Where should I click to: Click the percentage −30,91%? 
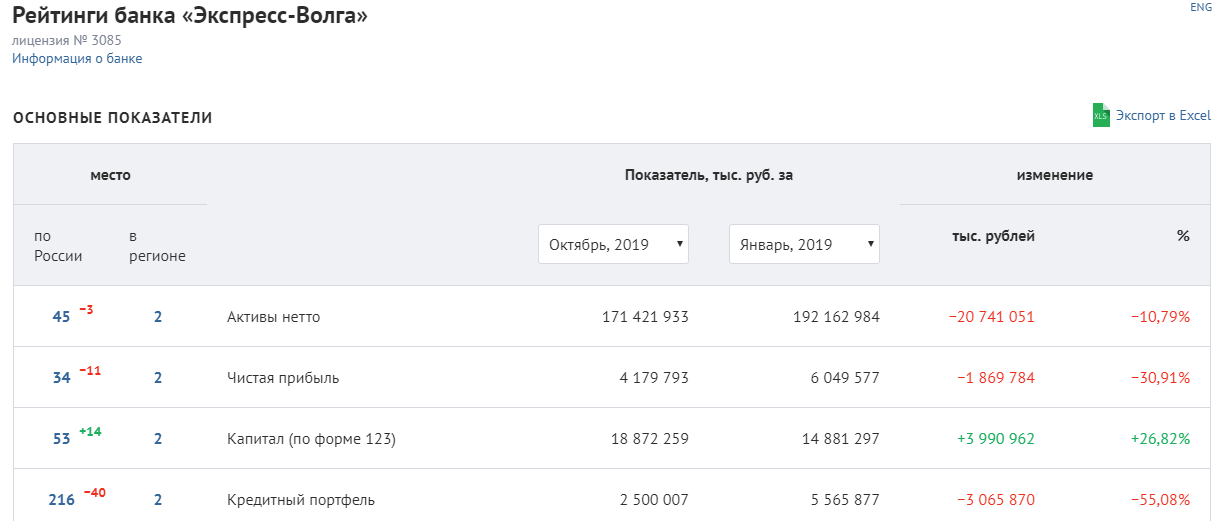(1160, 378)
